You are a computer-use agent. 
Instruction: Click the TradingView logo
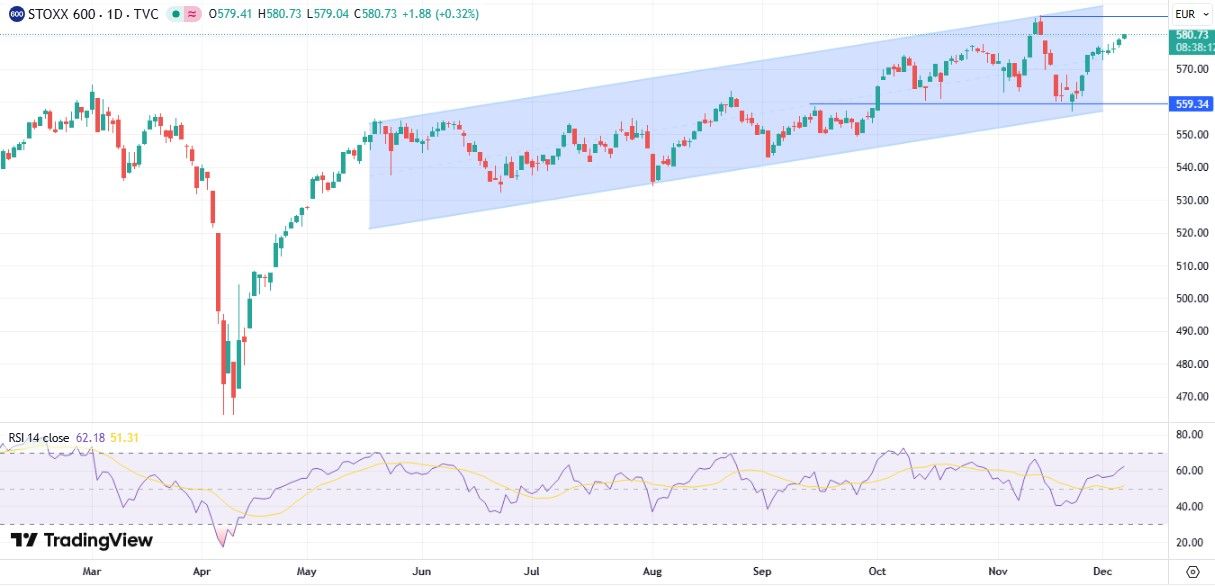coord(82,541)
